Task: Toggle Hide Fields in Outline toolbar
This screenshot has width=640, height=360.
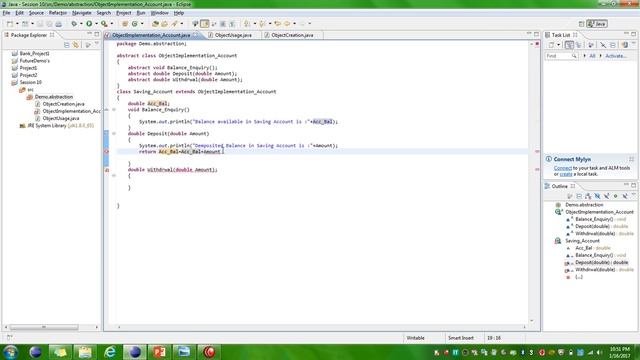Action: (x=597, y=196)
